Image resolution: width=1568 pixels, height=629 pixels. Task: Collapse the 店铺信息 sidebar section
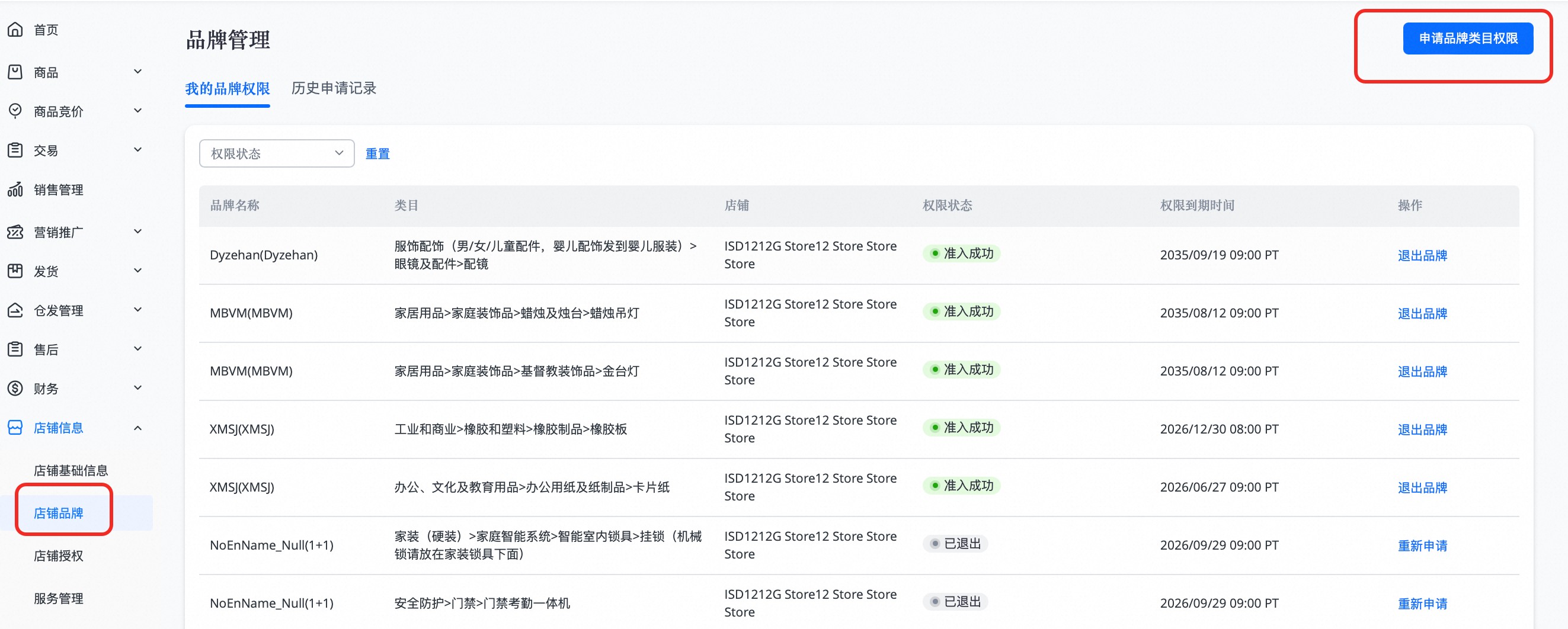(x=138, y=428)
